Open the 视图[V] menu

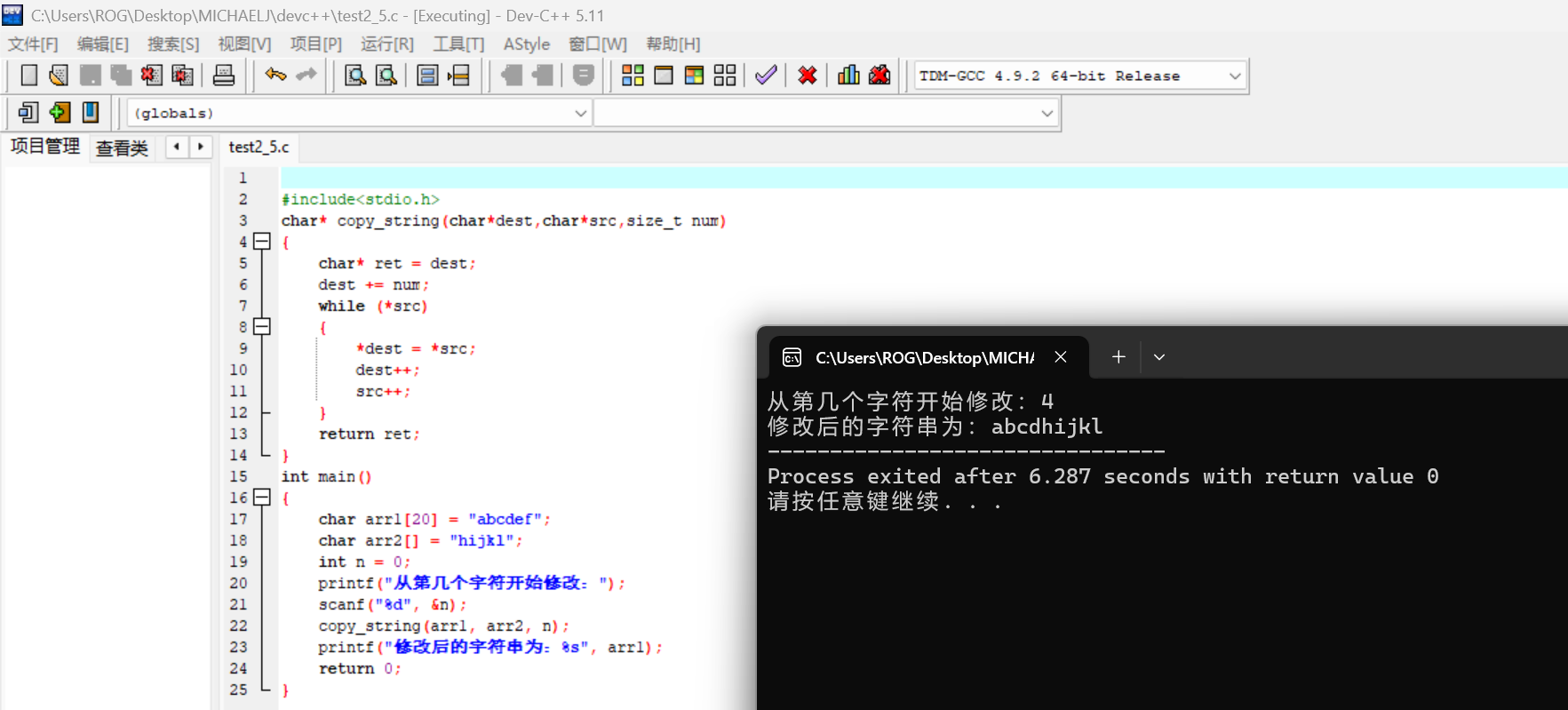tap(244, 44)
